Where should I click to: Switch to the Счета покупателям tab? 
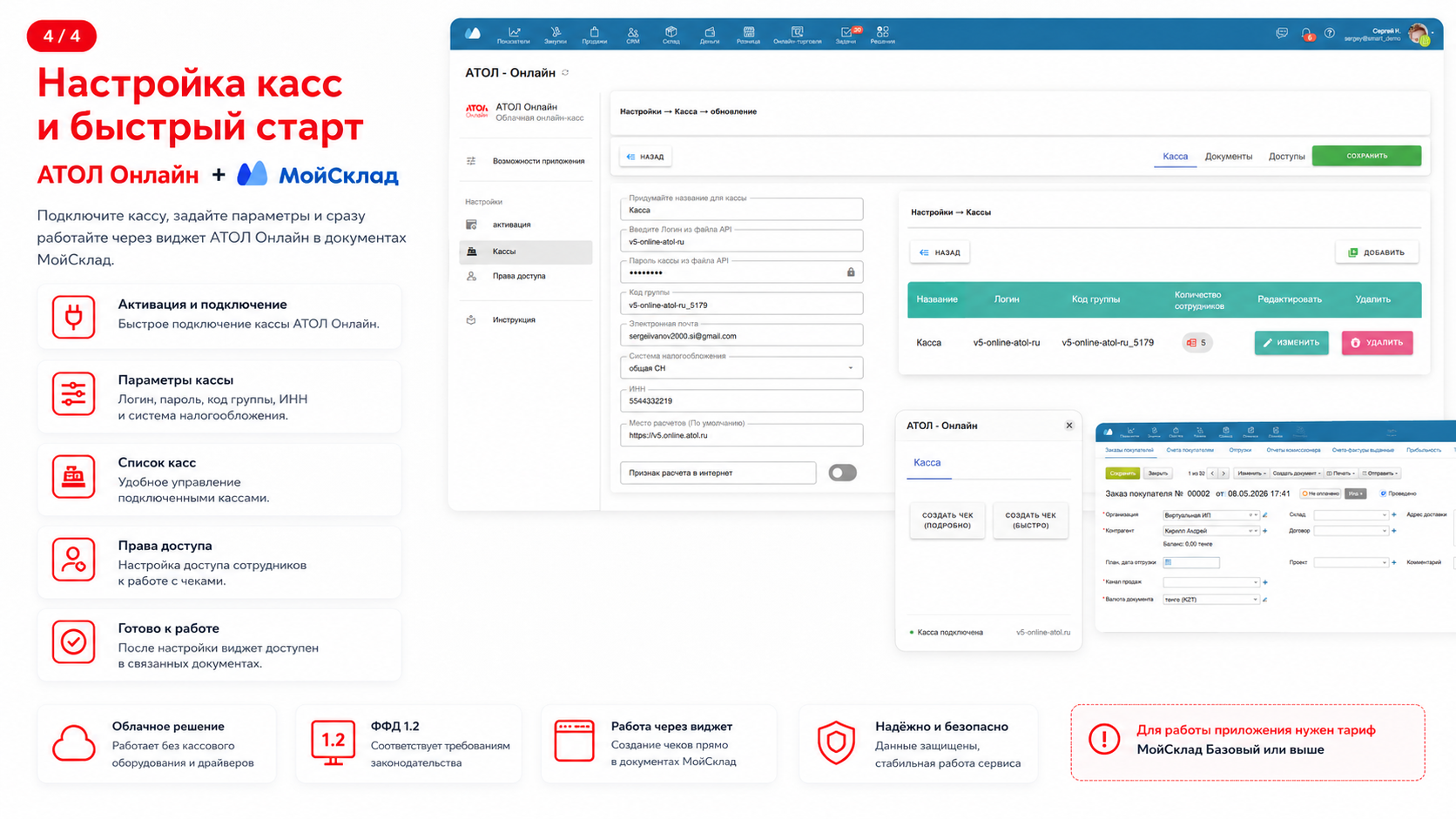[x=1190, y=450]
